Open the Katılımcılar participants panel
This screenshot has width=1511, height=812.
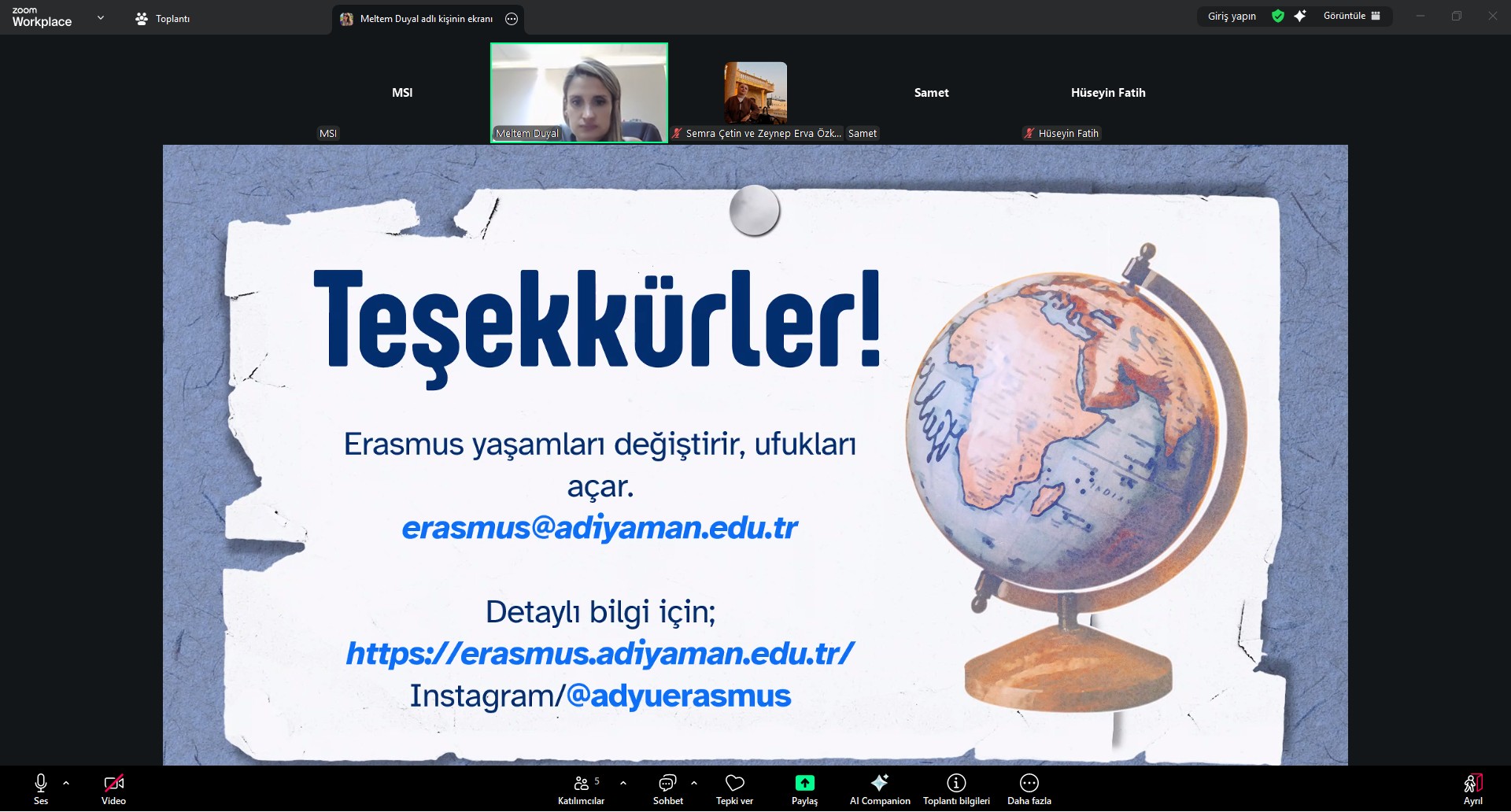click(x=581, y=788)
